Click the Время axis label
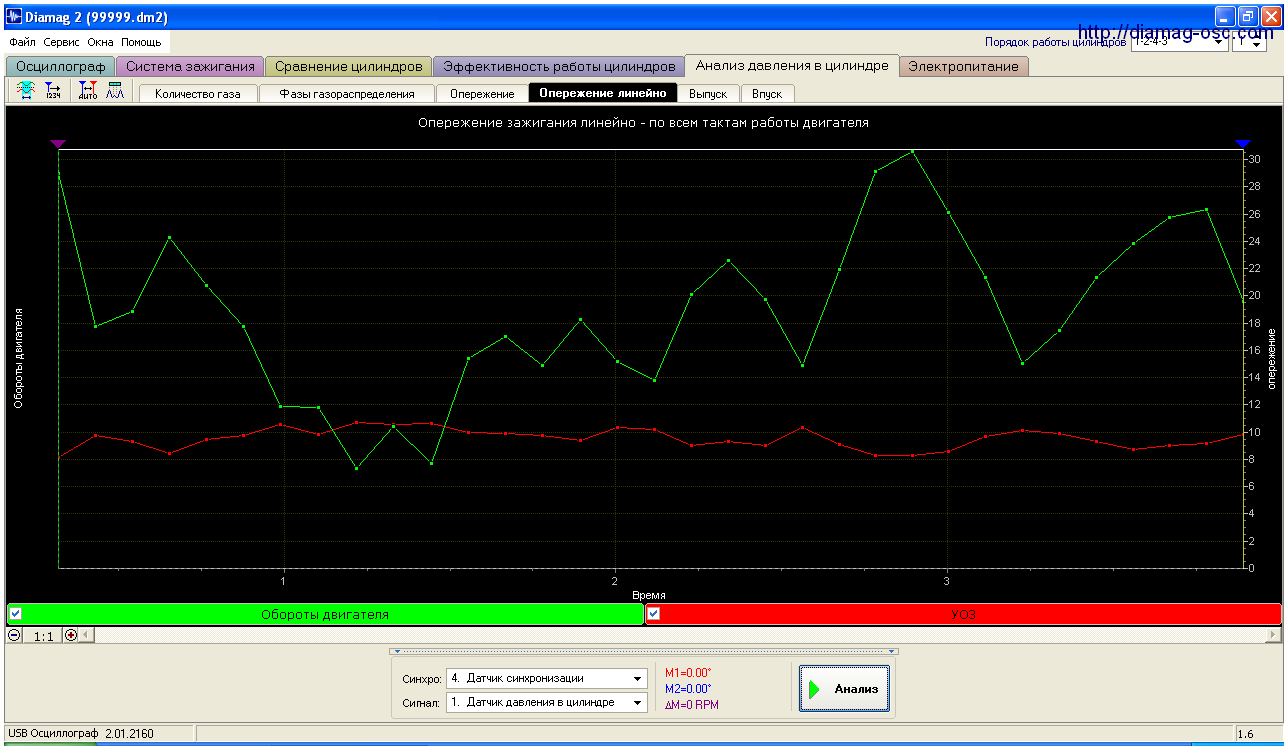 (649, 595)
